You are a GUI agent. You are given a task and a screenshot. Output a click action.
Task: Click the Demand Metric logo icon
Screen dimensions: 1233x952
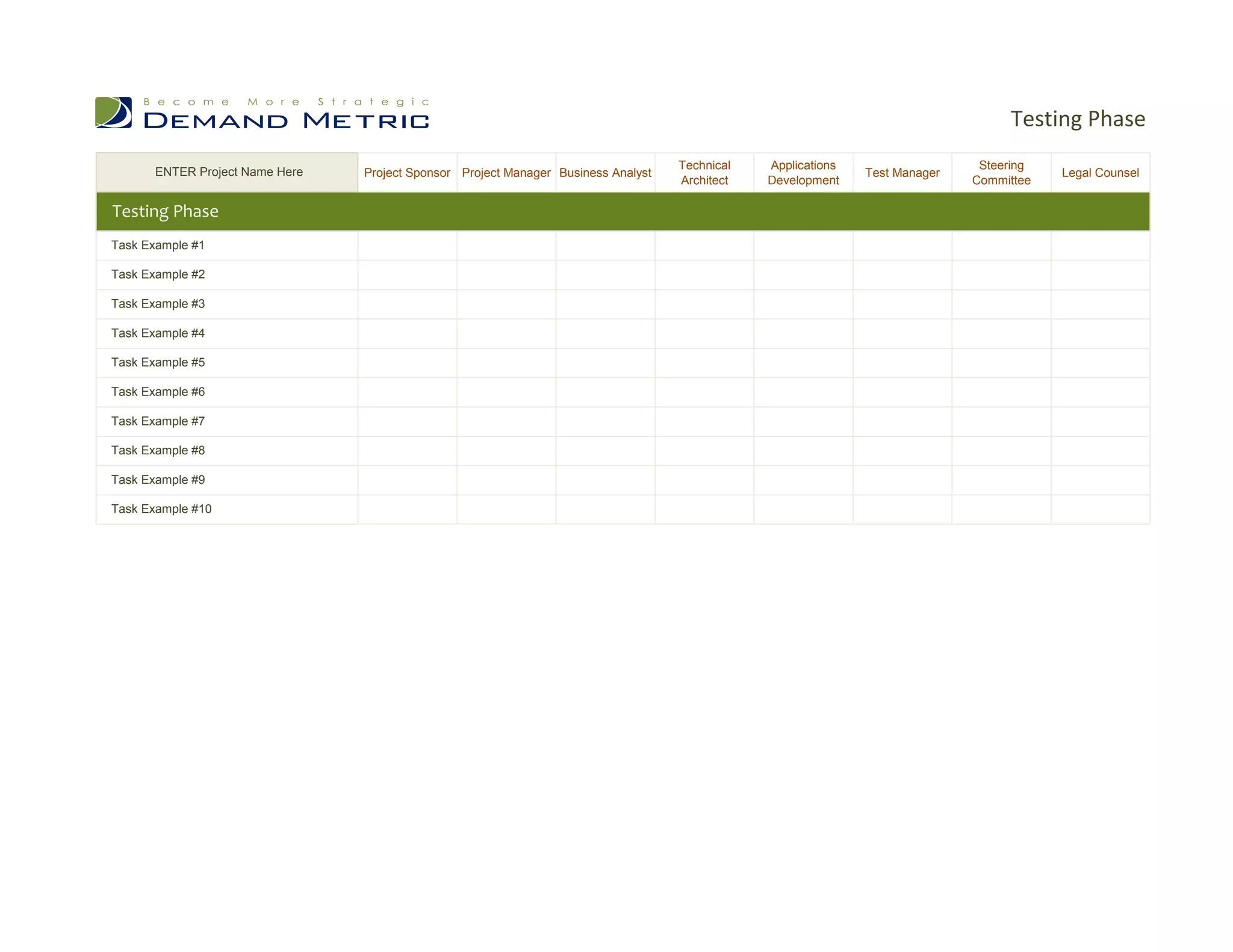[x=114, y=113]
